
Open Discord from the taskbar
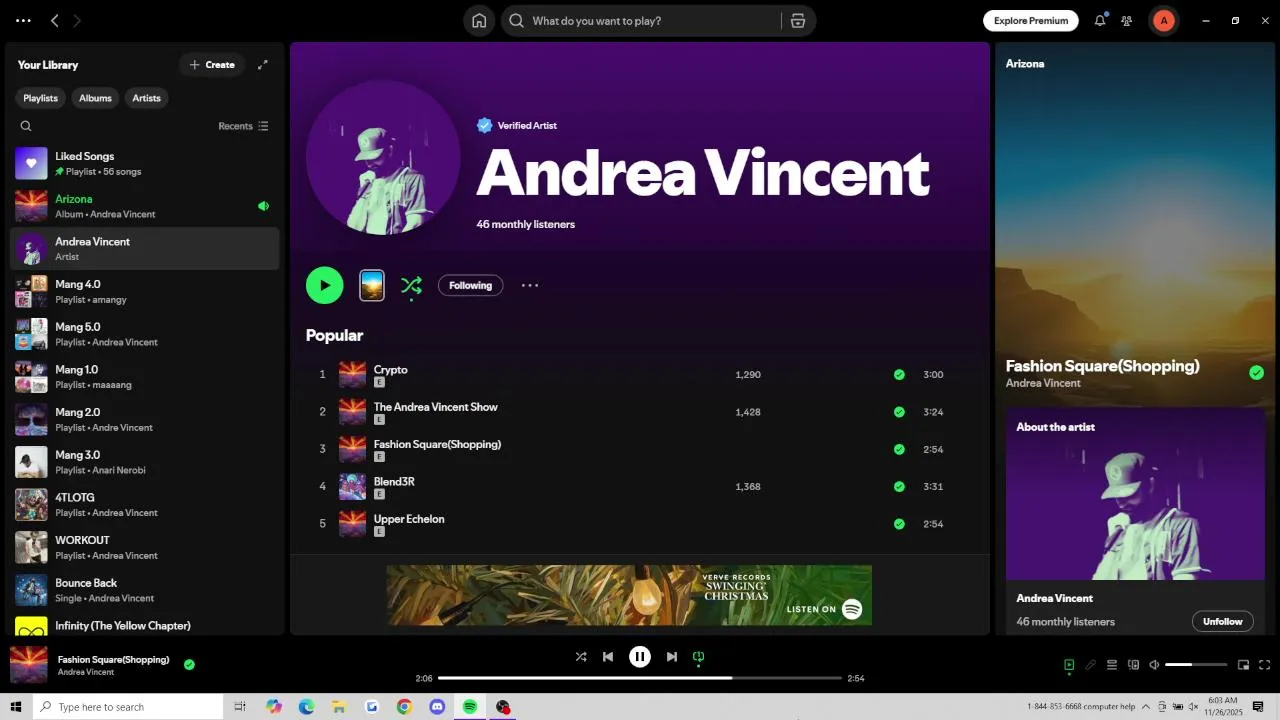pyautogui.click(x=437, y=707)
